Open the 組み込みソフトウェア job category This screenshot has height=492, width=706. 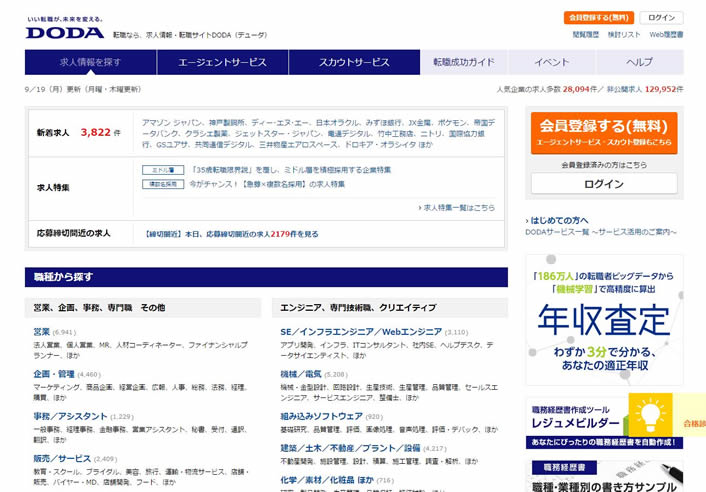321,416
